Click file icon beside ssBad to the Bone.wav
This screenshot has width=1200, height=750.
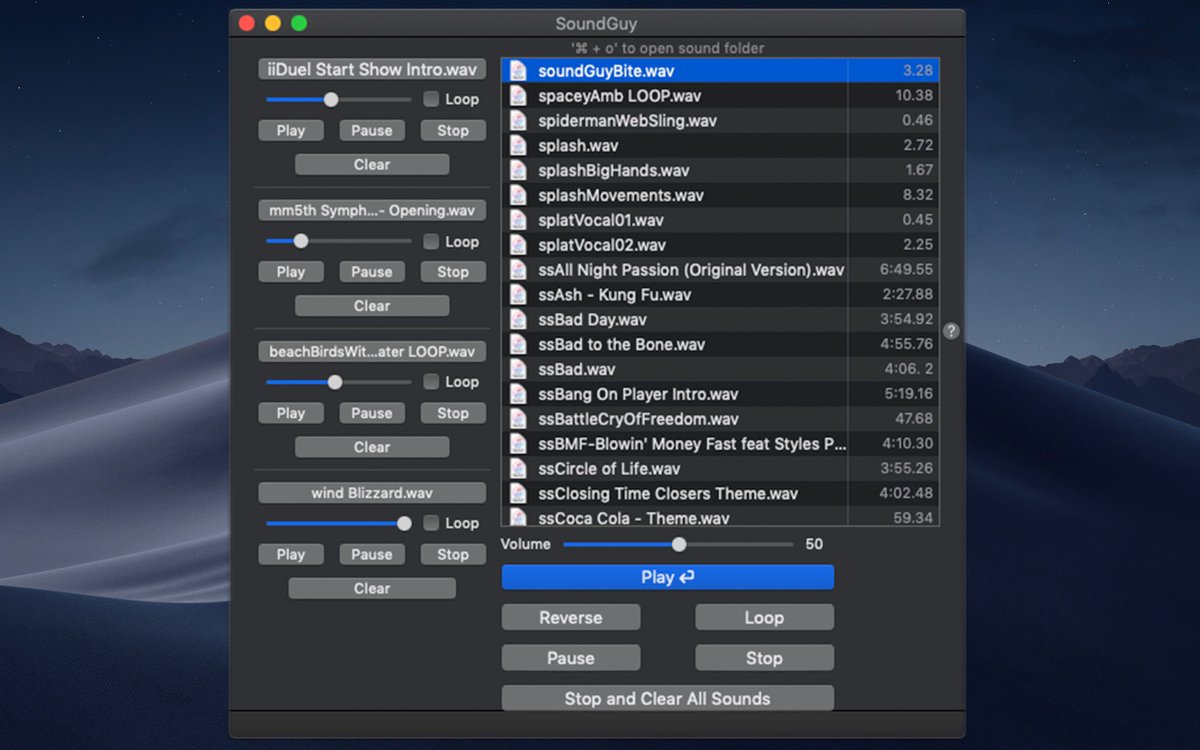click(x=518, y=345)
